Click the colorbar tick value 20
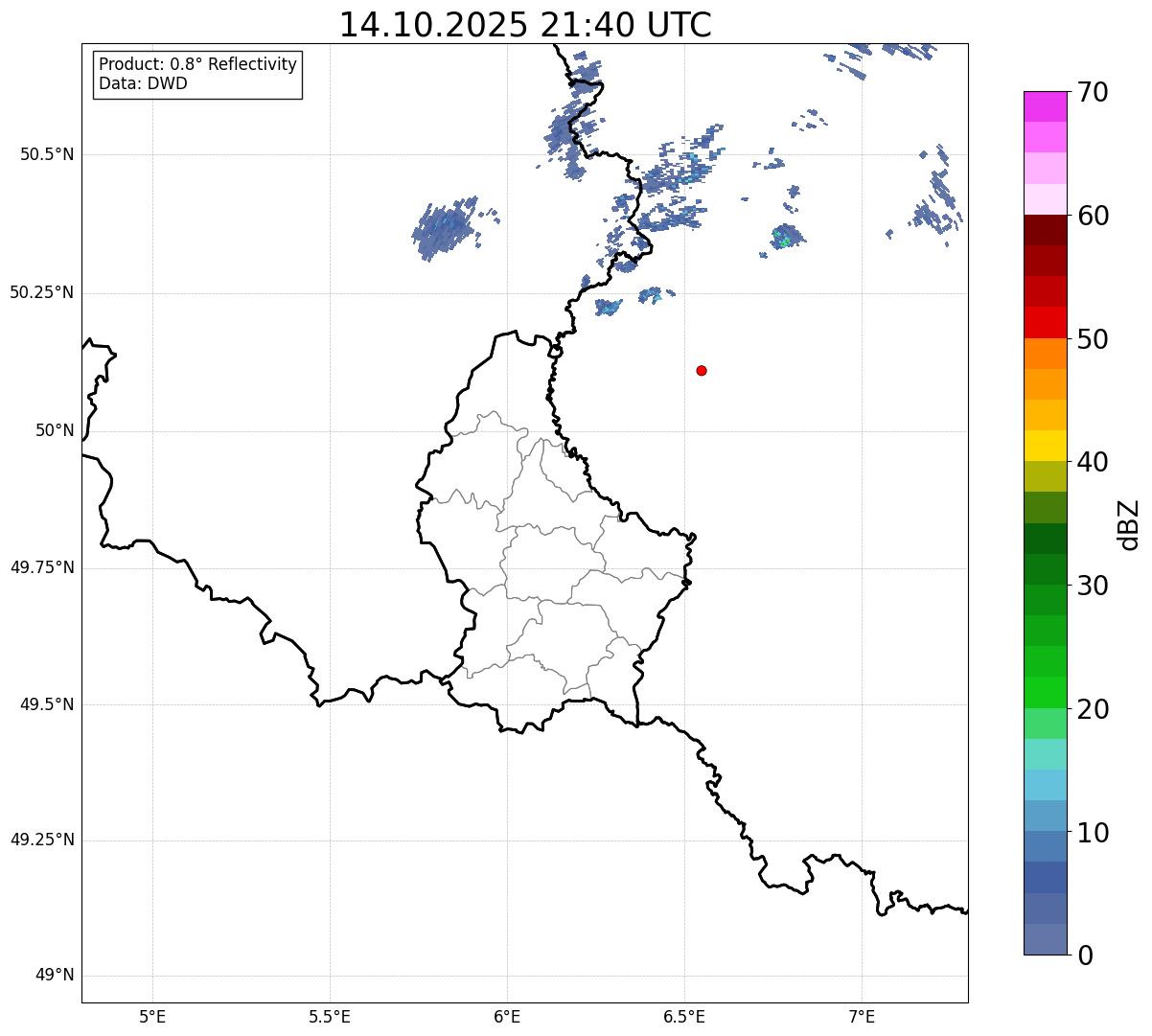 coord(1093,710)
